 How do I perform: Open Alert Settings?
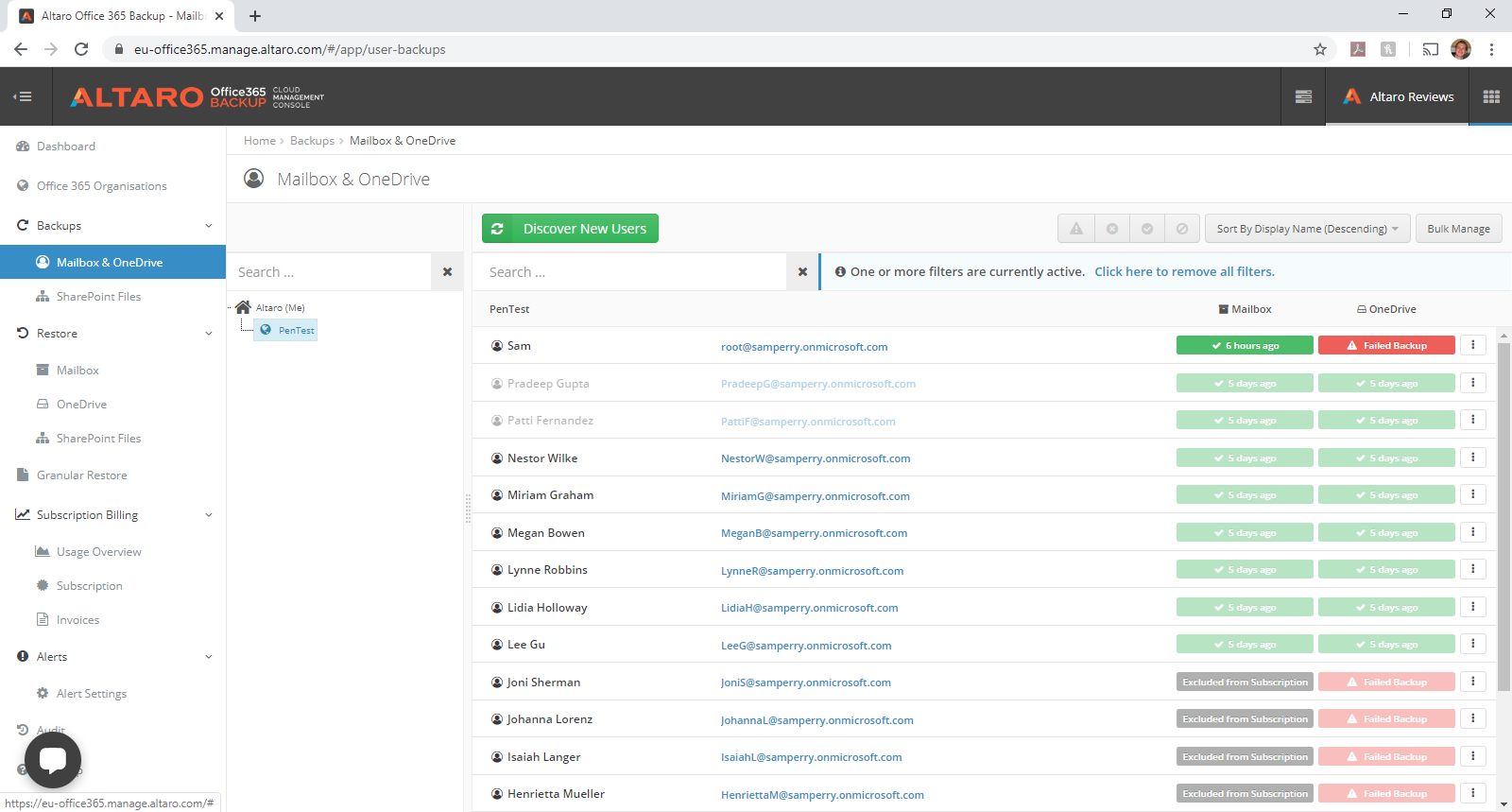point(91,694)
